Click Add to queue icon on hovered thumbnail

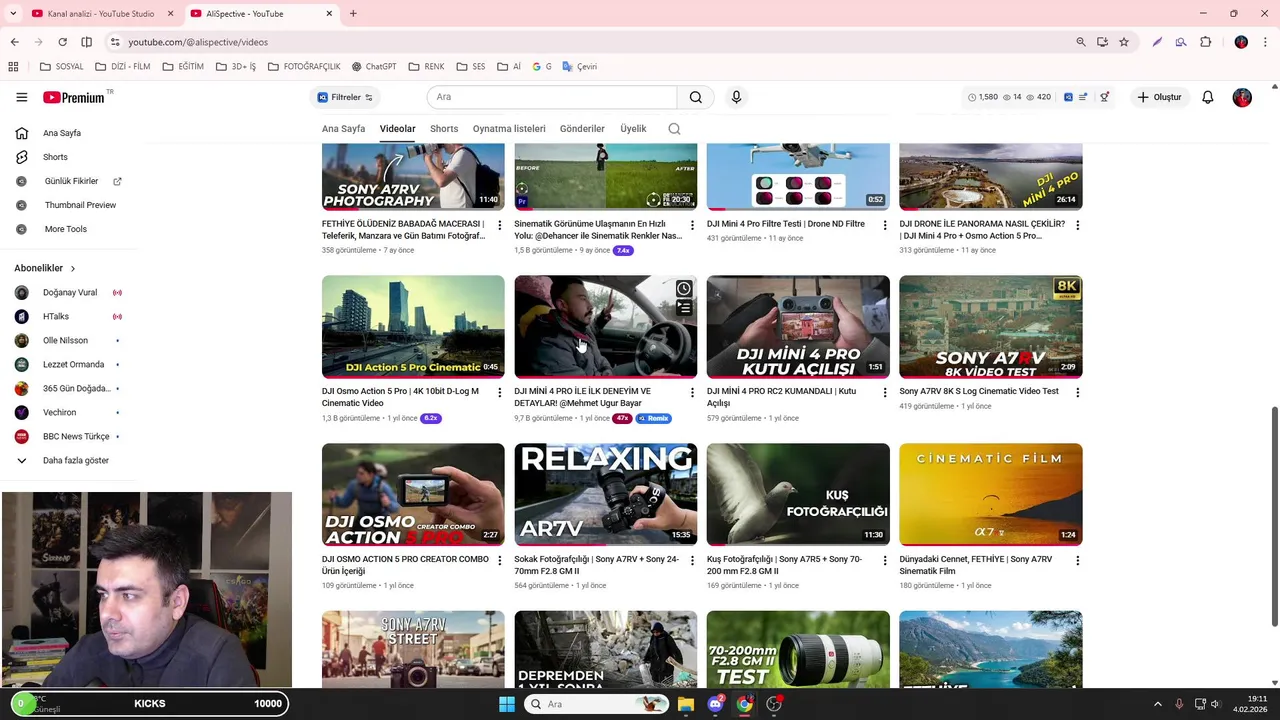[684, 308]
